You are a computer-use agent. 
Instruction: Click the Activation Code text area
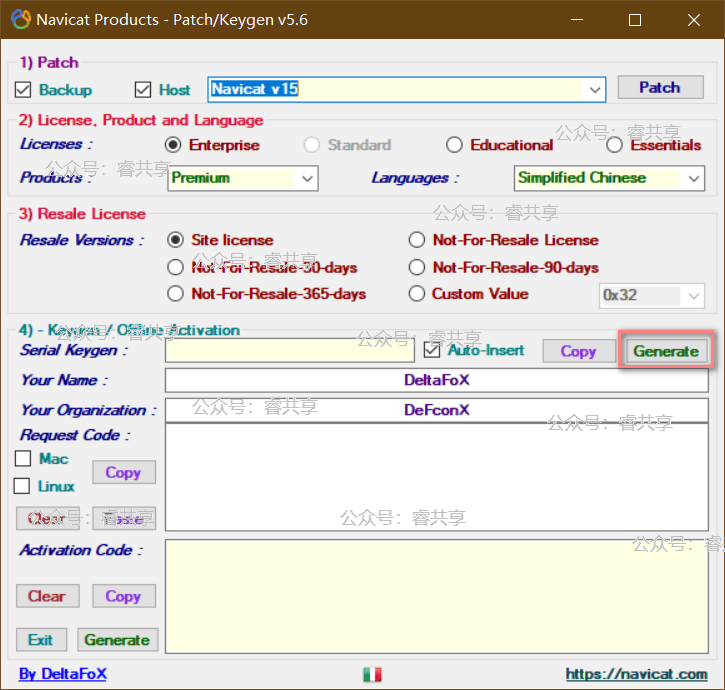click(x=436, y=597)
